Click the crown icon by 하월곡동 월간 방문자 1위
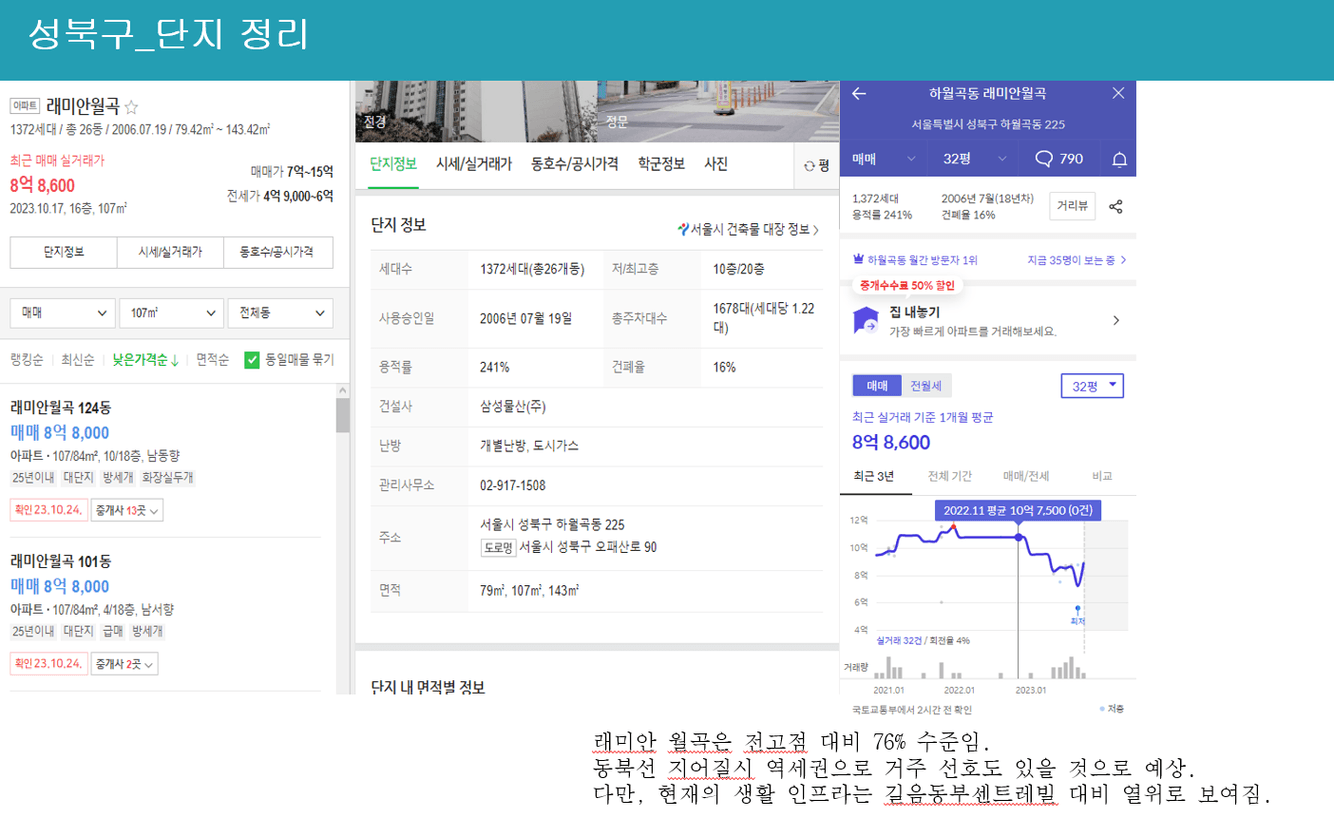 [858, 260]
